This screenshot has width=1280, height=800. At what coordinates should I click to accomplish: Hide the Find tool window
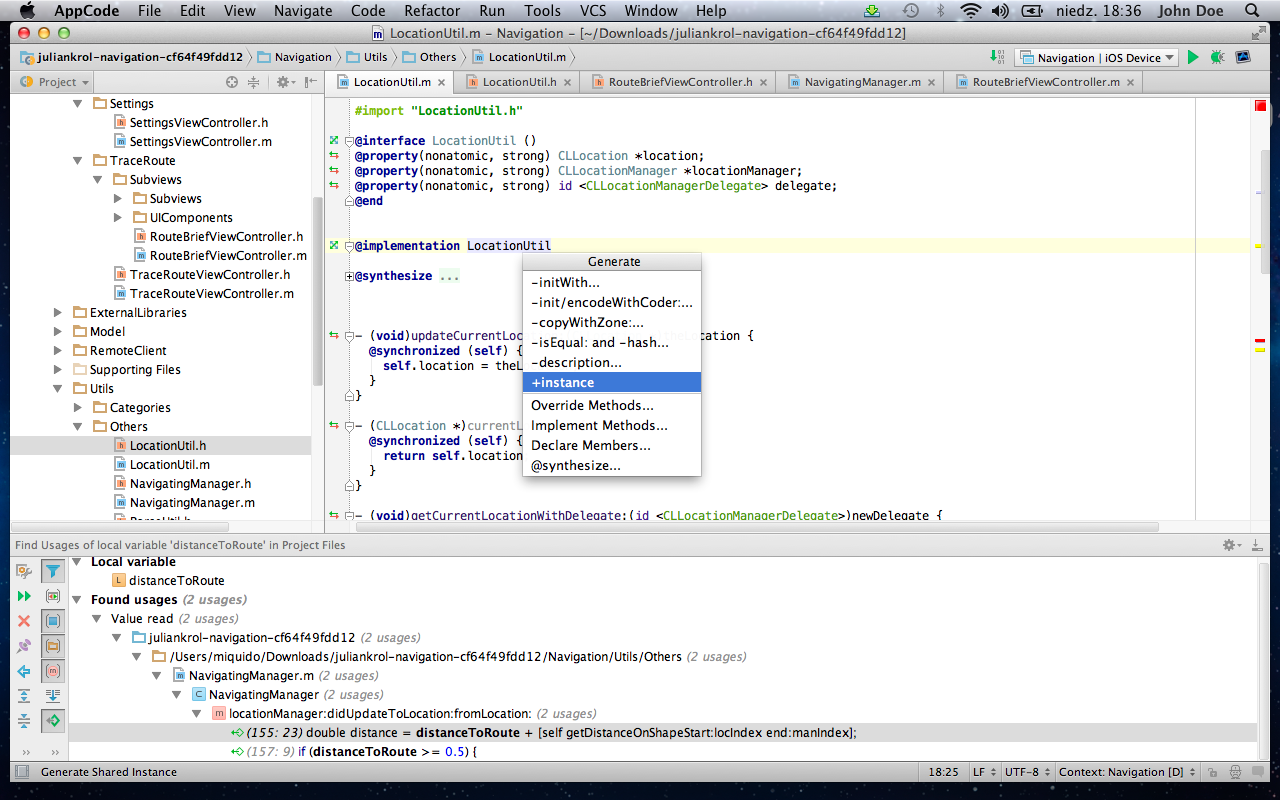tap(1258, 545)
